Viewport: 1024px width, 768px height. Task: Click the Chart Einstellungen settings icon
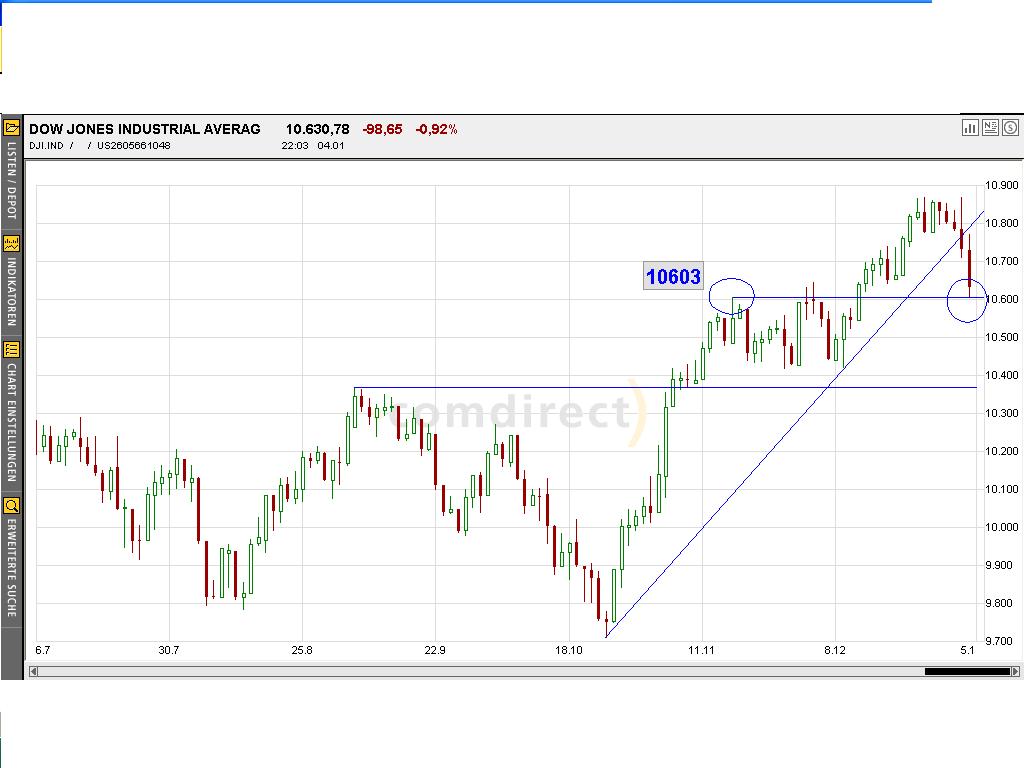click(x=12, y=349)
